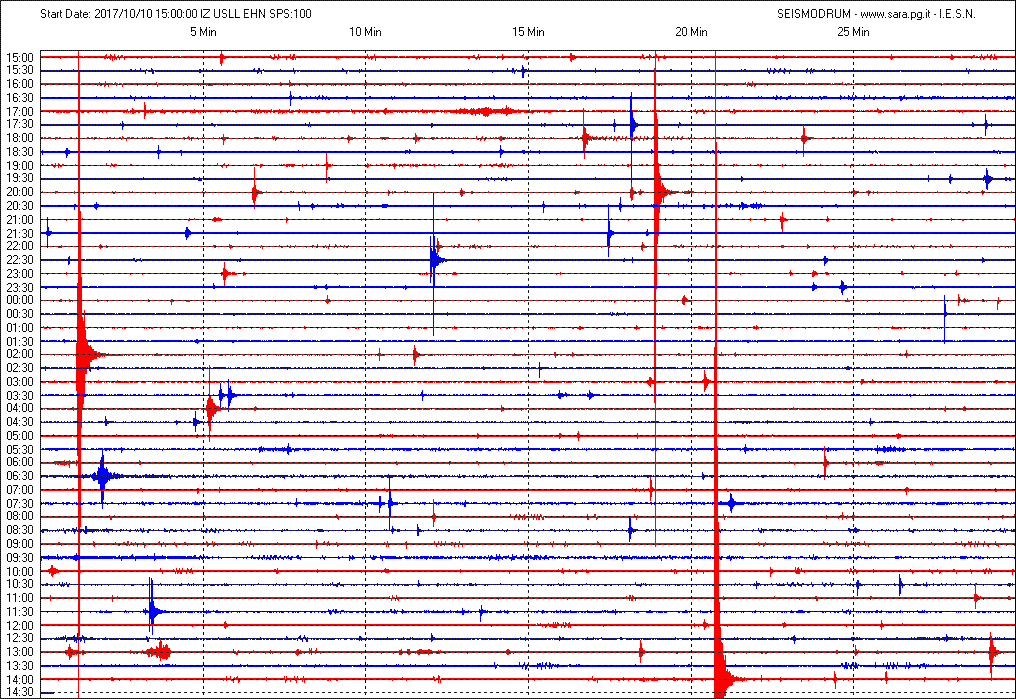Select the '5 Min' axis label
Viewport: 1016px width, 699px height.
[203, 32]
